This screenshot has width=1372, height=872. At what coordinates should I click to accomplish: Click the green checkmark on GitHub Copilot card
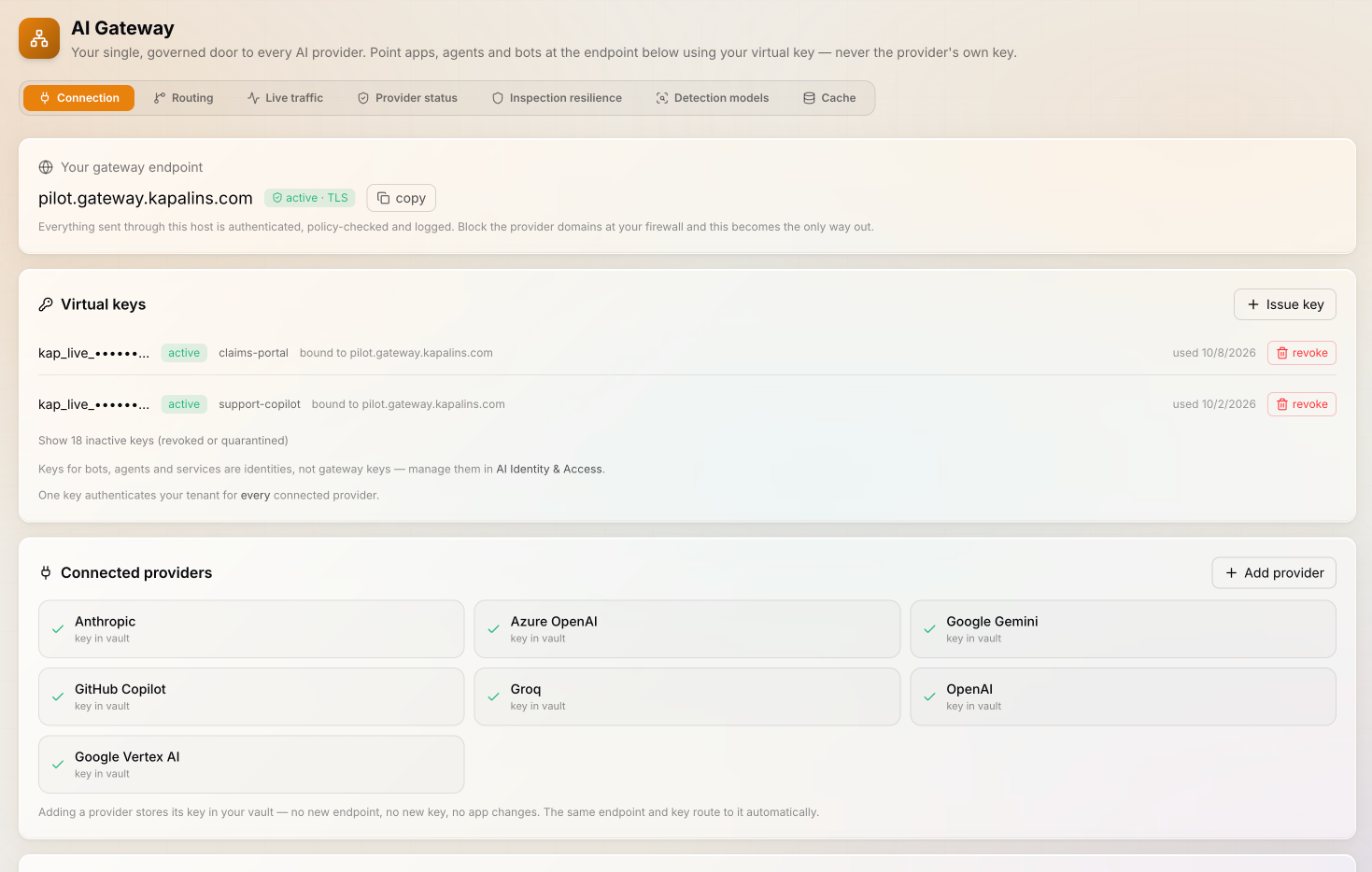58,697
